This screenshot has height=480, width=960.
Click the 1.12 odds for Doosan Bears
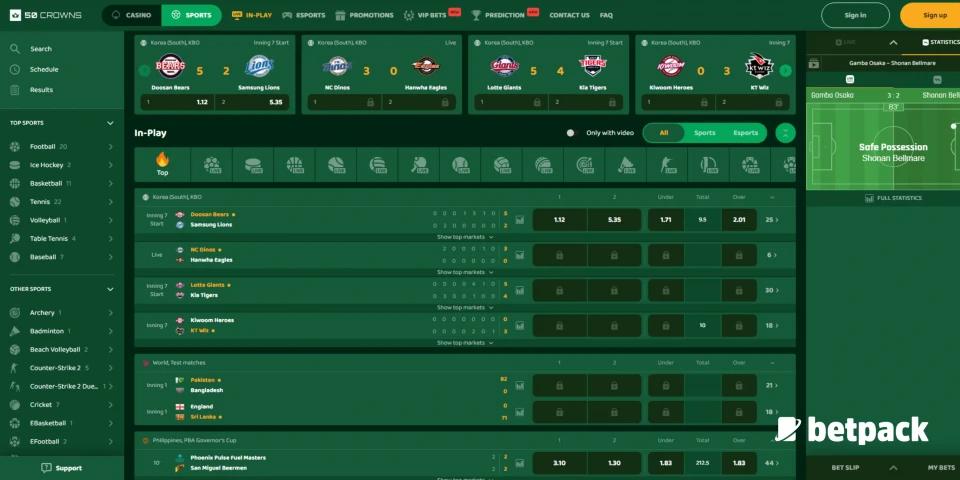[559, 220]
